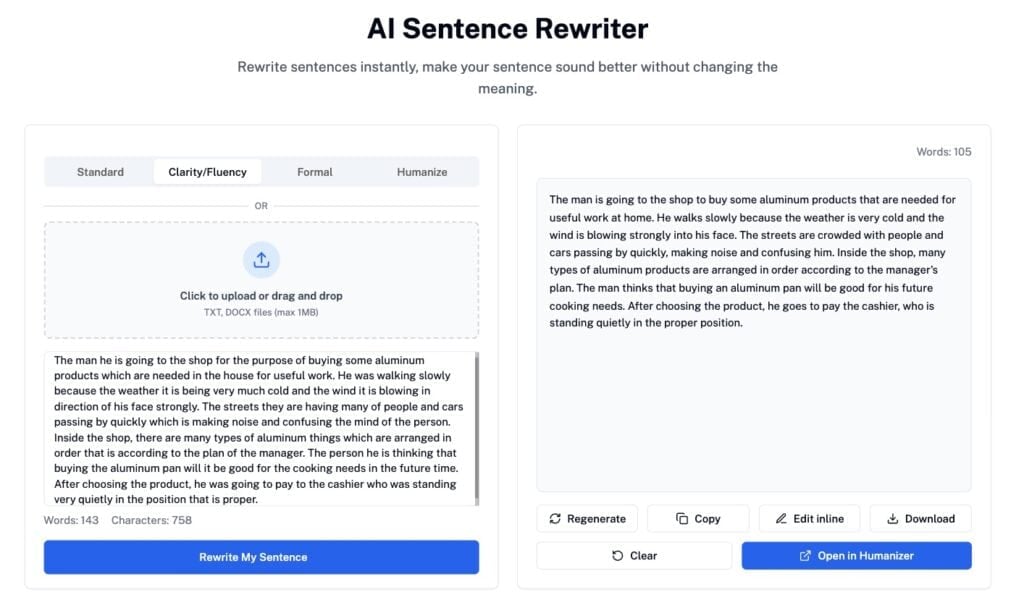
Task: Click the Clear reset icon
Action: [x=618, y=556]
